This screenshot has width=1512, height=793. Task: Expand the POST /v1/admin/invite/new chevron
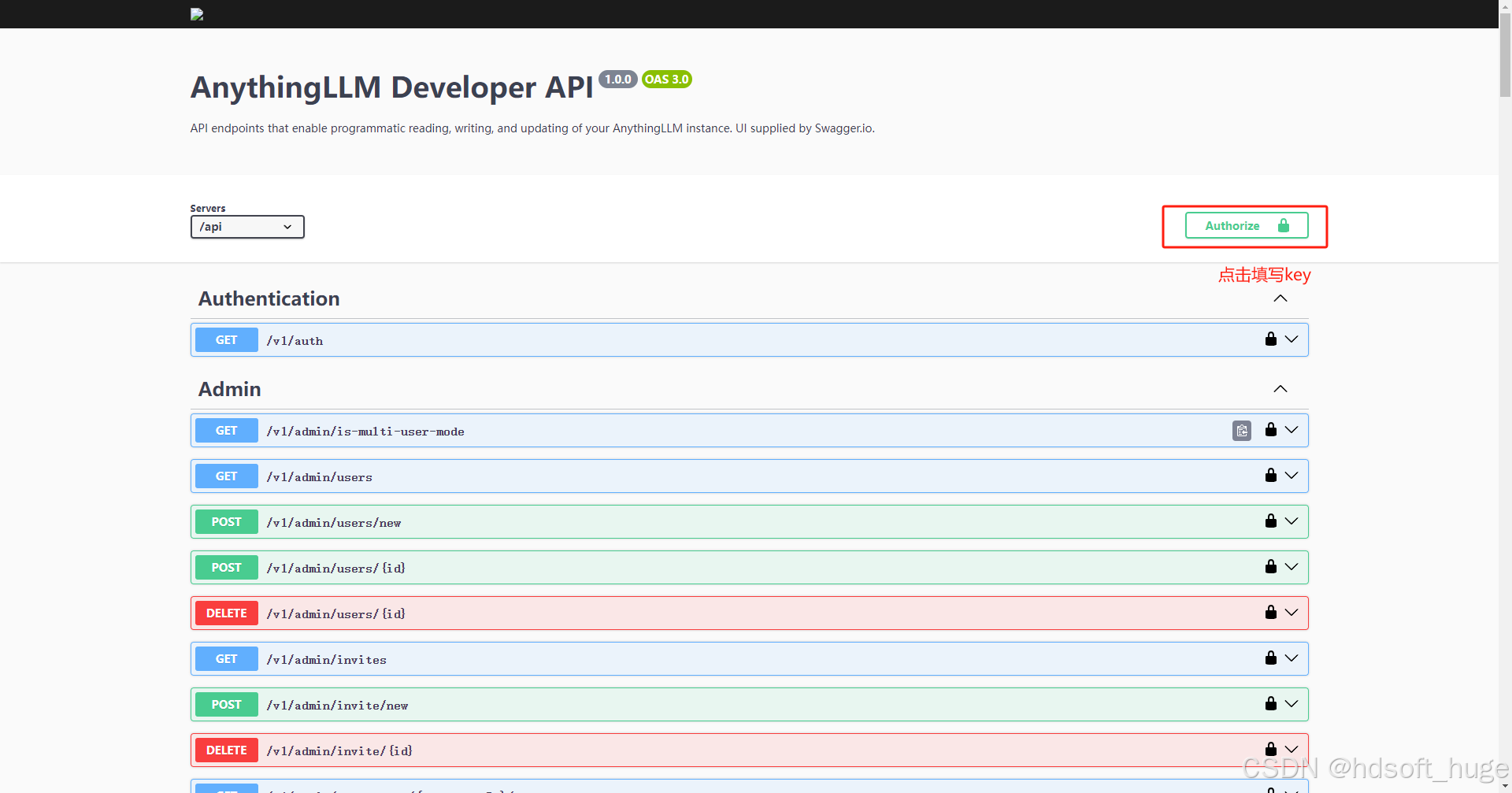click(x=1291, y=704)
